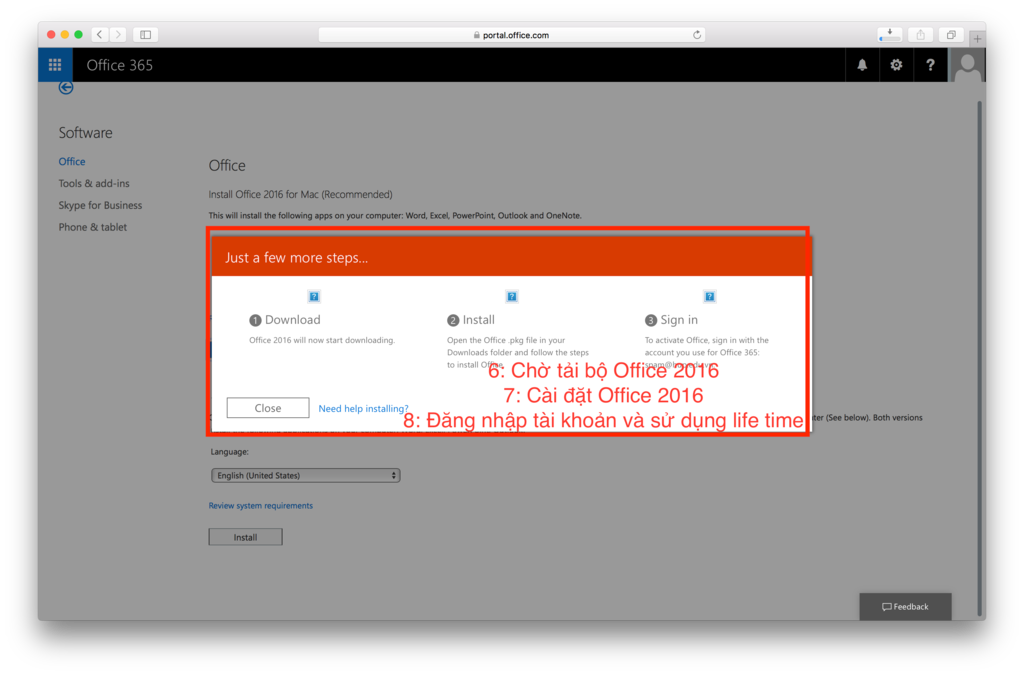Close the 'Just a few more steps' dialog
Image resolution: width=1024 pixels, height=675 pixels.
click(x=268, y=408)
